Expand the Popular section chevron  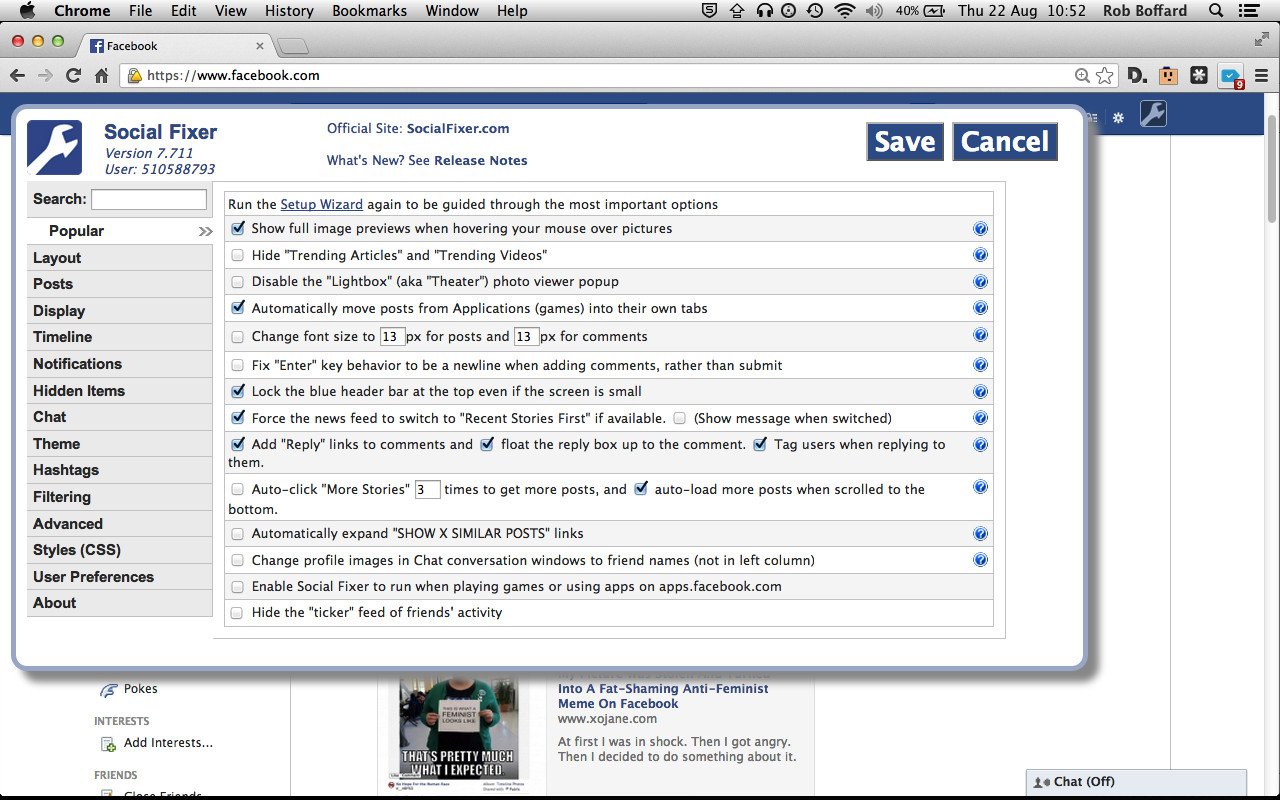[205, 231]
